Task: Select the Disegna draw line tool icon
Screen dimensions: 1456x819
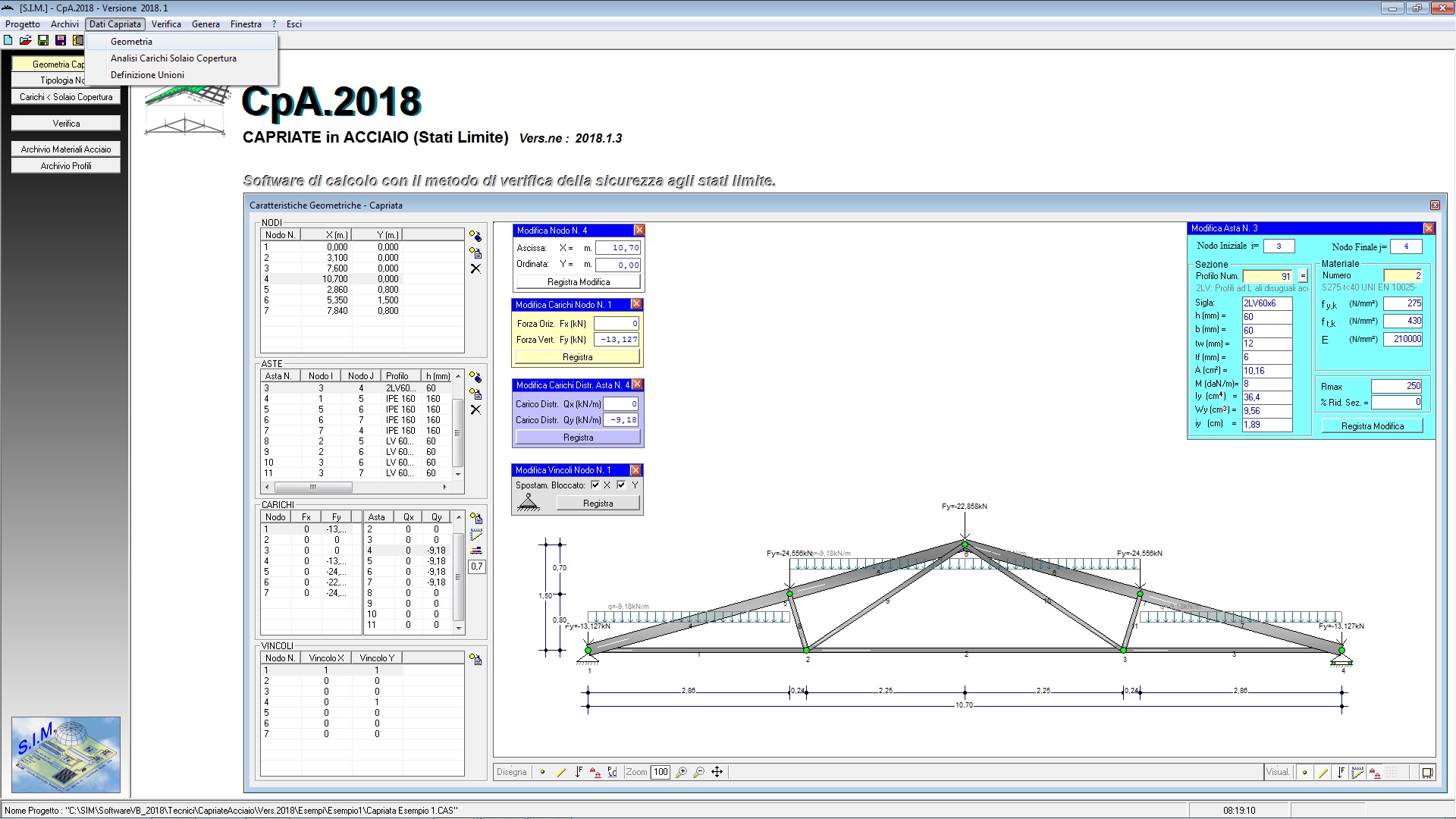Action: [561, 772]
